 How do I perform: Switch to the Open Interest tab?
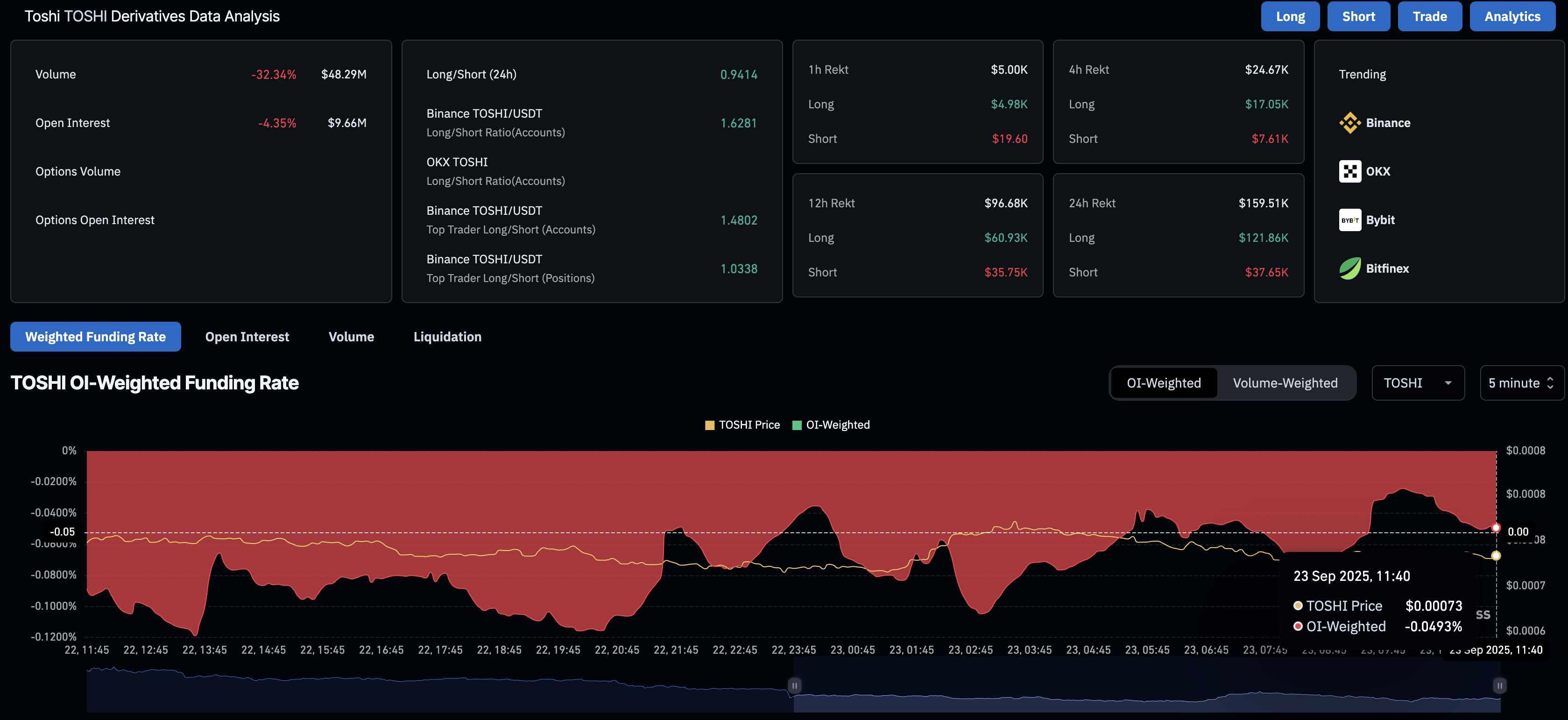coord(247,336)
